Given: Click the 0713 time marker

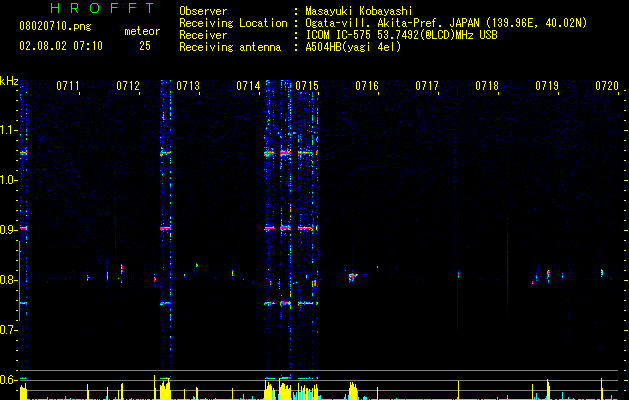Looking at the screenshot, I should pyautogui.click(x=188, y=86).
